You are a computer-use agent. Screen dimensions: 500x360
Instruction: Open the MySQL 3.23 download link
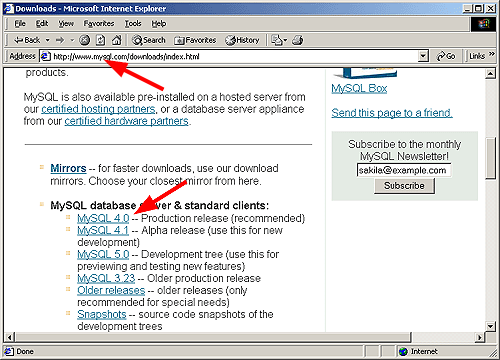[x=106, y=278]
